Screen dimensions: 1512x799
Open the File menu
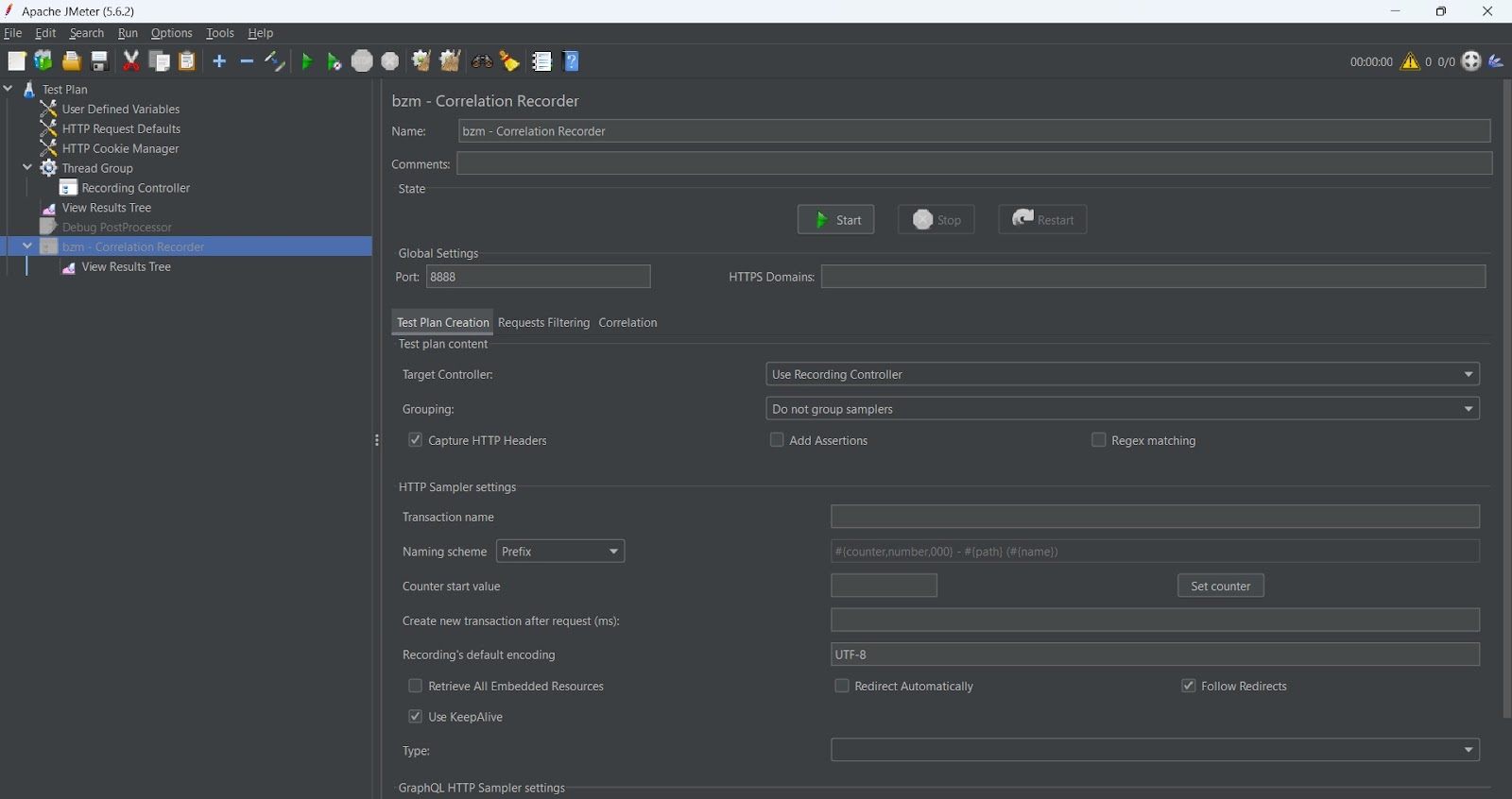(x=13, y=33)
